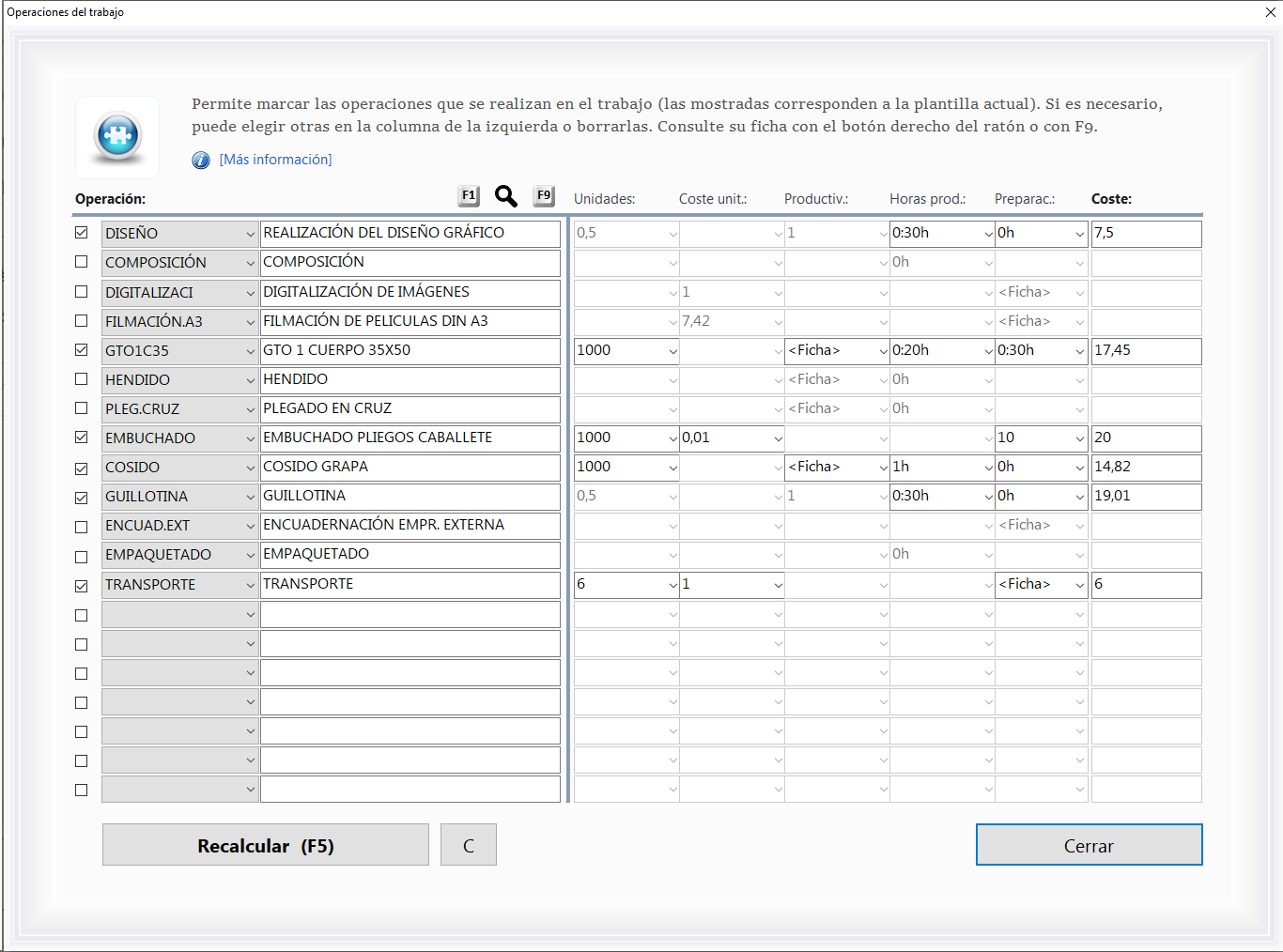The height and width of the screenshot is (952, 1283).
Task: Uncheck the COSIDO checkbox
Action: tap(82, 468)
